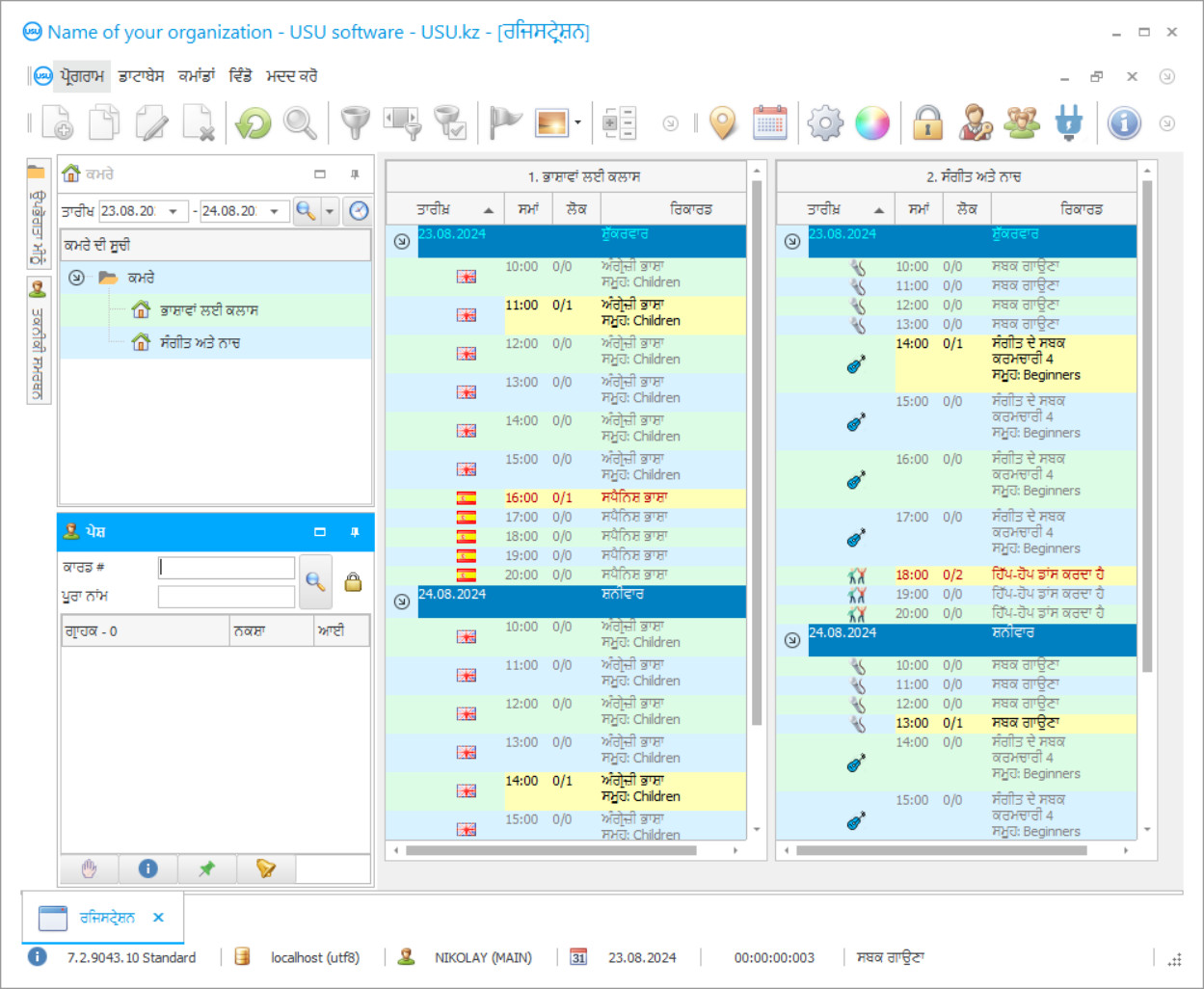Image resolution: width=1204 pixels, height=989 pixels.
Task: Click the copy record toolbar icon
Action: 104,122
